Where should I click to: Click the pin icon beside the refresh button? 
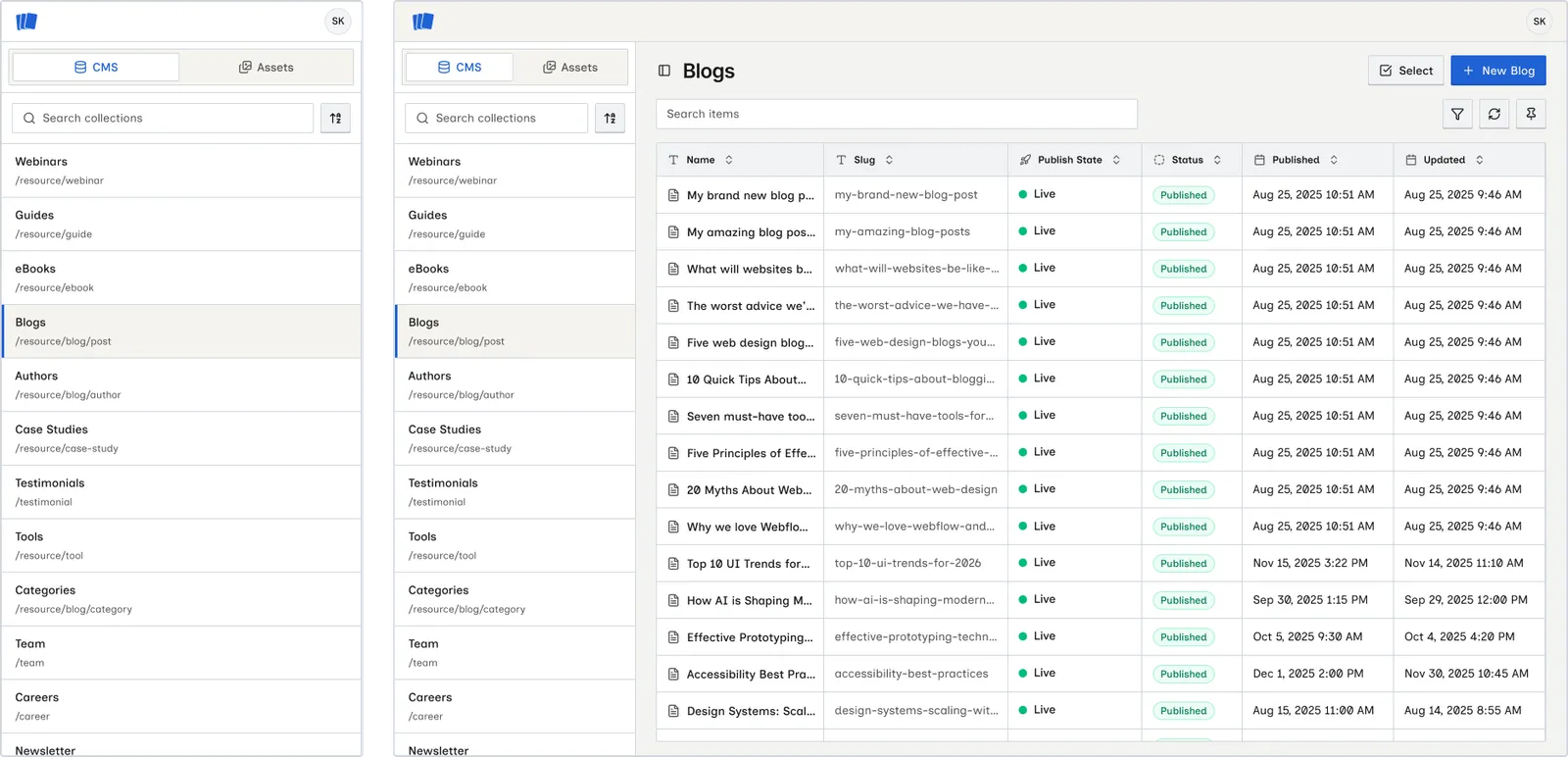tap(1531, 115)
